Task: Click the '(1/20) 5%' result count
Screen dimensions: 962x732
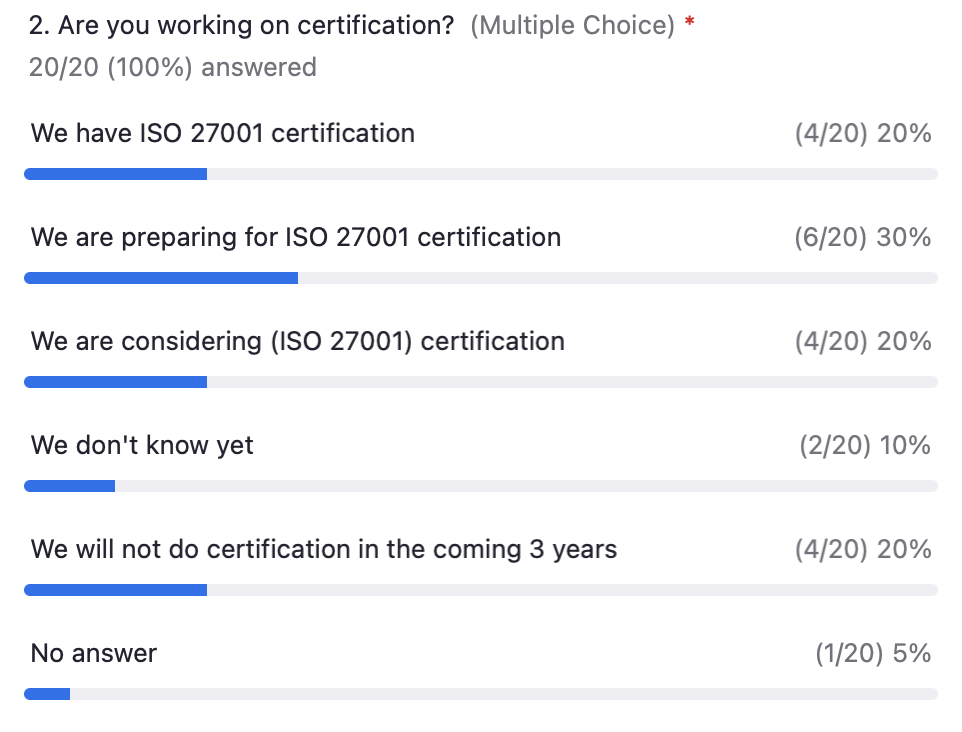Action: point(873,653)
